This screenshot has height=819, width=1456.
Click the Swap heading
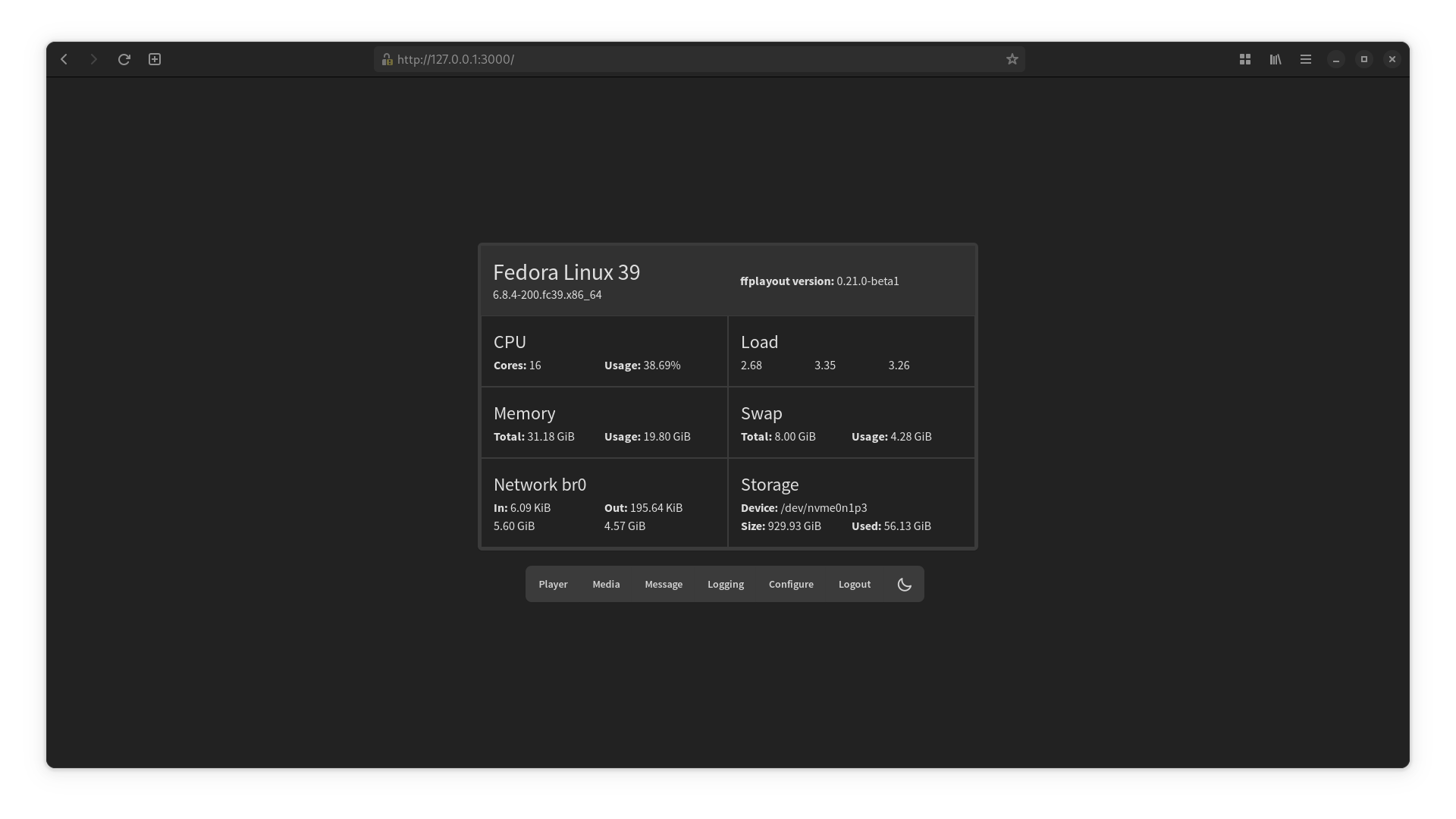point(761,413)
